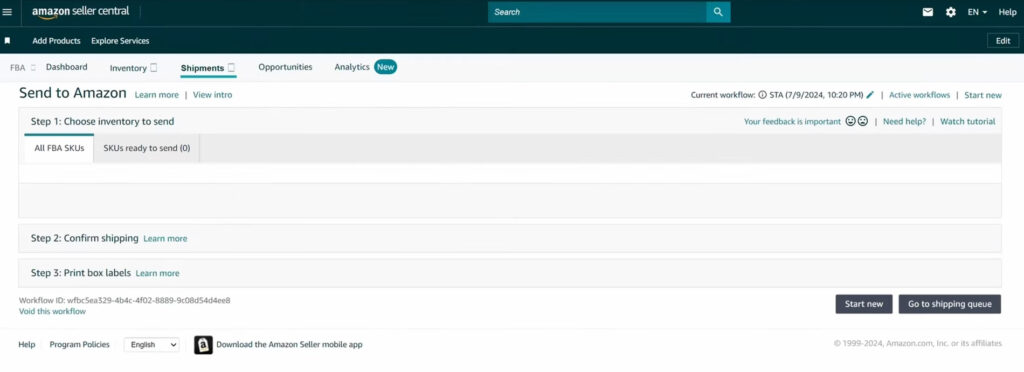Click Start new link near workflow header
This screenshot has height=372, width=1024.
click(983, 95)
